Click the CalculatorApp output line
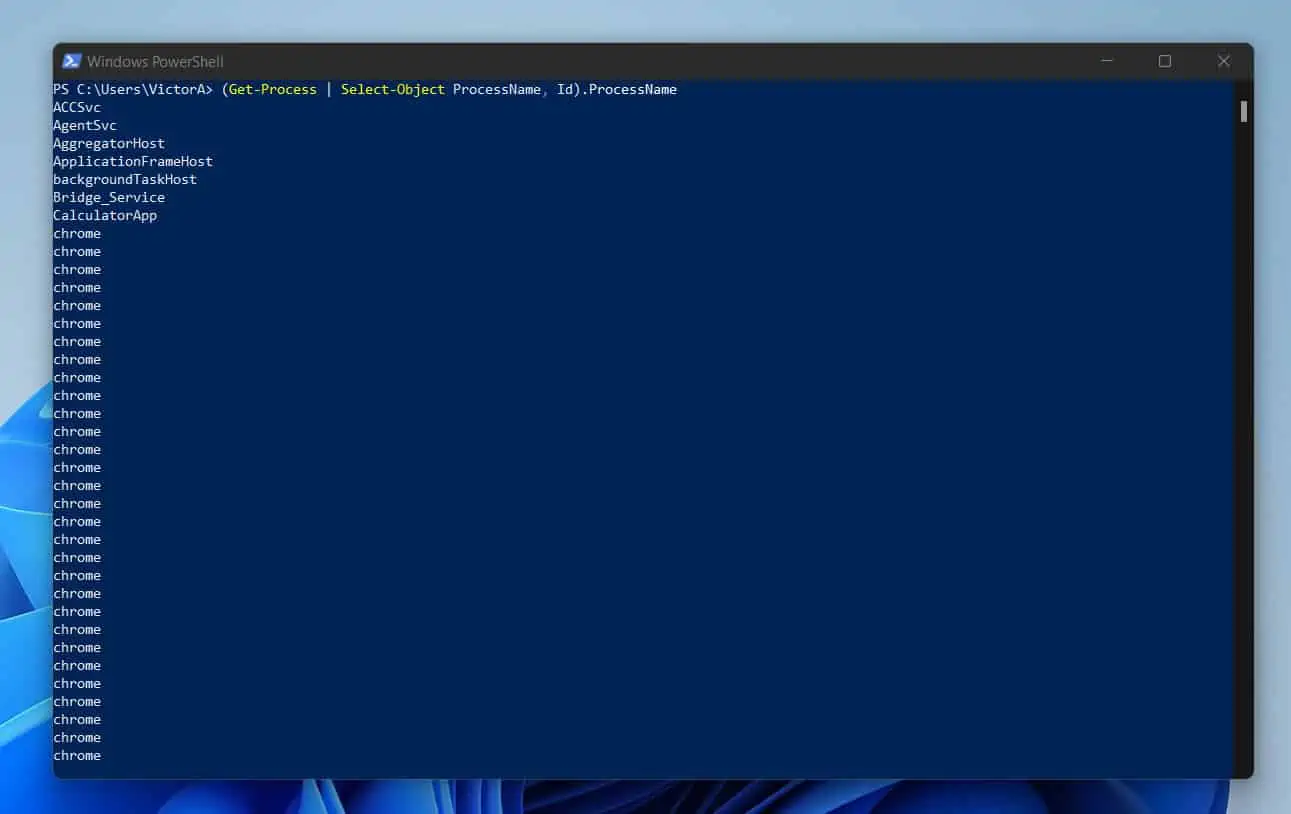The image size is (1291, 814). [x=105, y=216]
